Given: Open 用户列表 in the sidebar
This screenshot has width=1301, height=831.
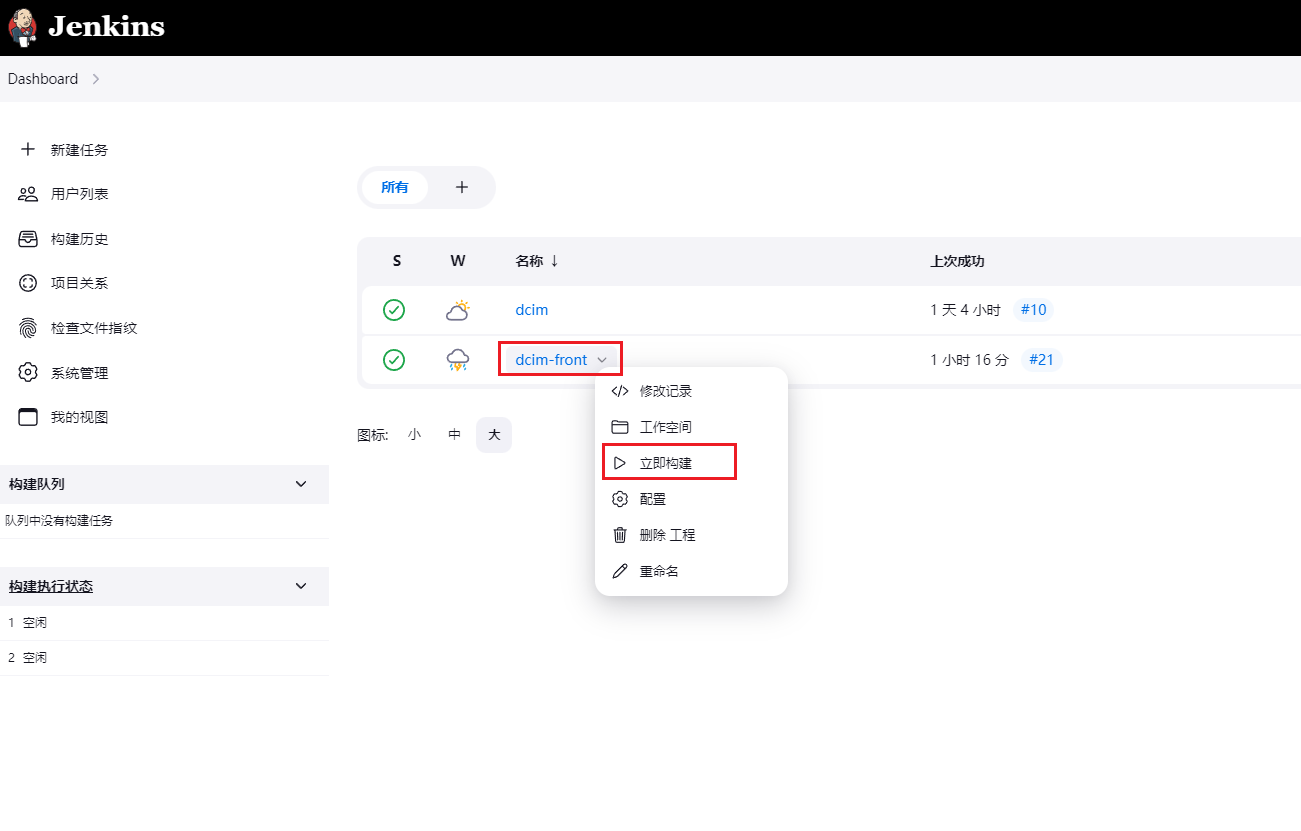Looking at the screenshot, I should tap(80, 194).
